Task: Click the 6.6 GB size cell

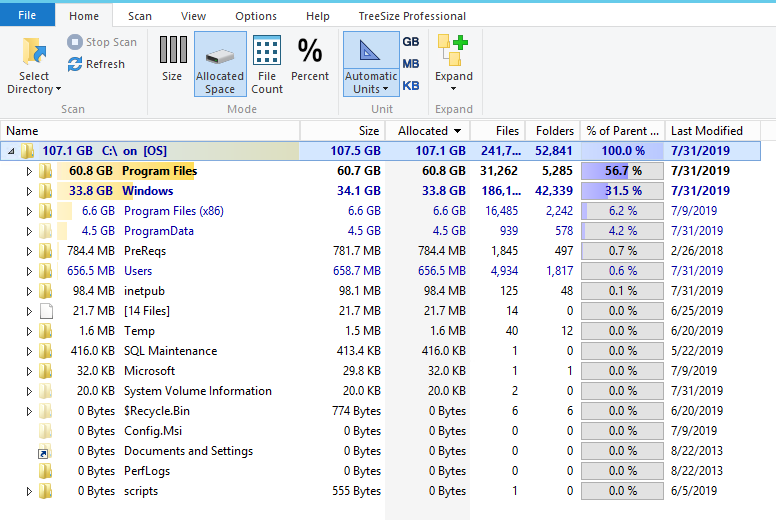Action: 364,211
